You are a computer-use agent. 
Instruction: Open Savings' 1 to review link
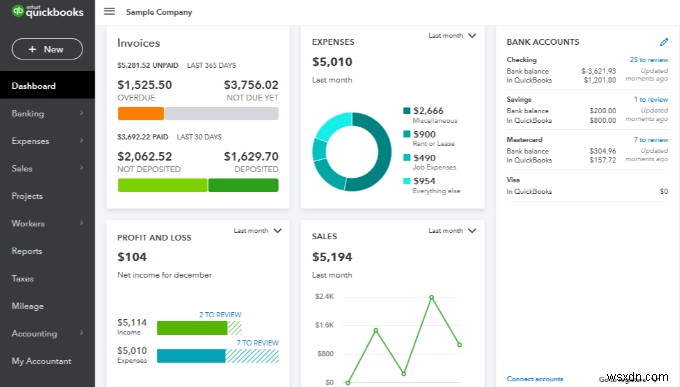(651, 99)
